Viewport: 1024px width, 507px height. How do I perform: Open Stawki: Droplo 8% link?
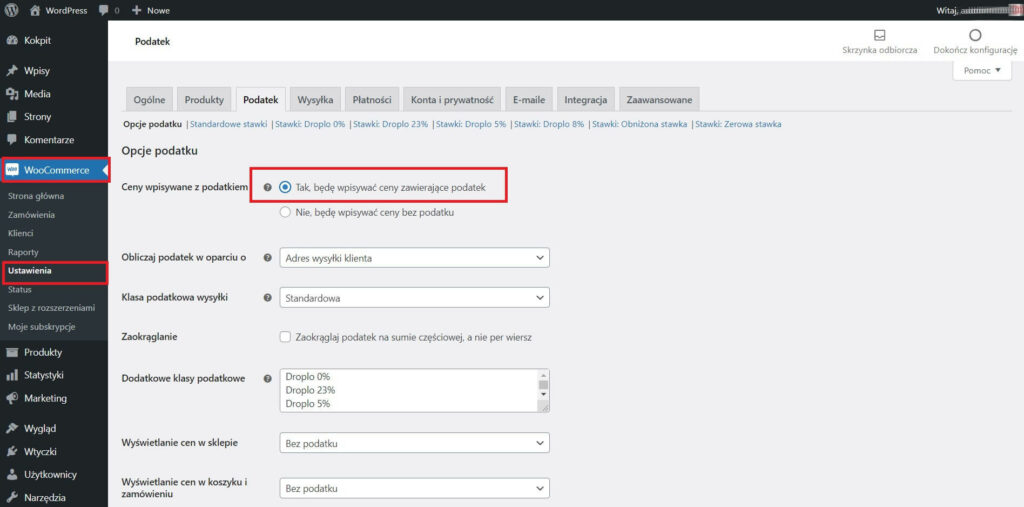pyautogui.click(x=549, y=124)
